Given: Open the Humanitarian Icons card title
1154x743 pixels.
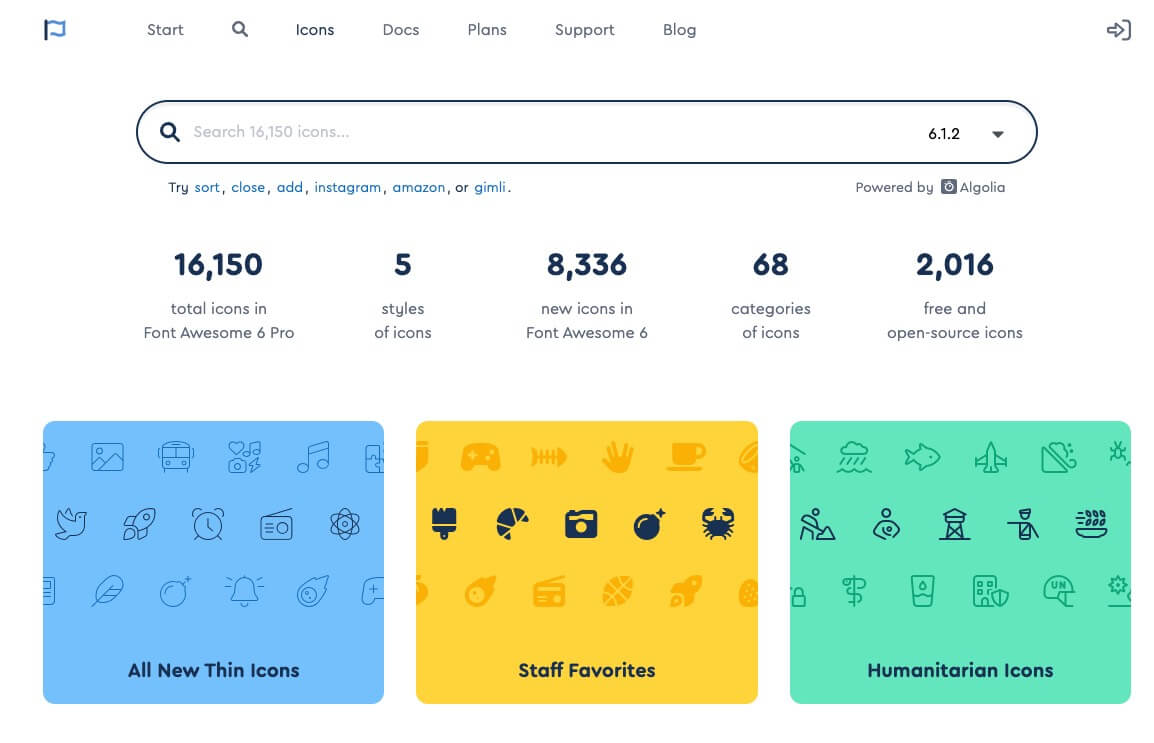Looking at the screenshot, I should [960, 670].
